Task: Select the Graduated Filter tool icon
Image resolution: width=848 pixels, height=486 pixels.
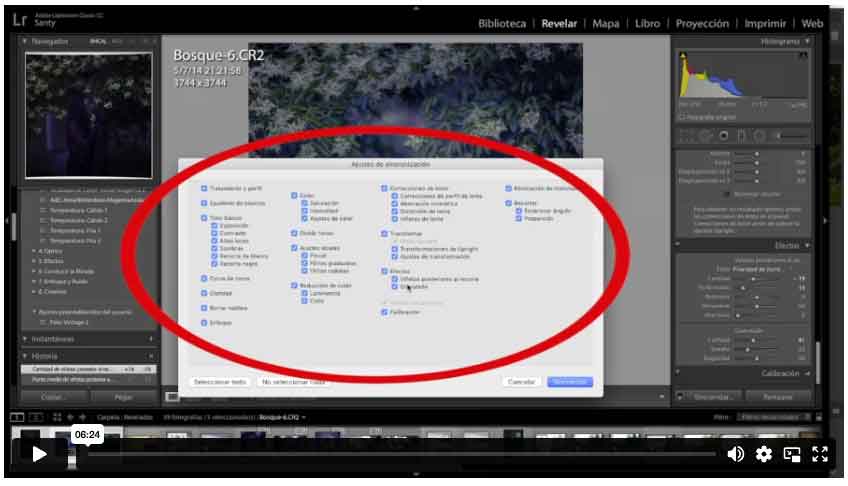Action: 741,136
